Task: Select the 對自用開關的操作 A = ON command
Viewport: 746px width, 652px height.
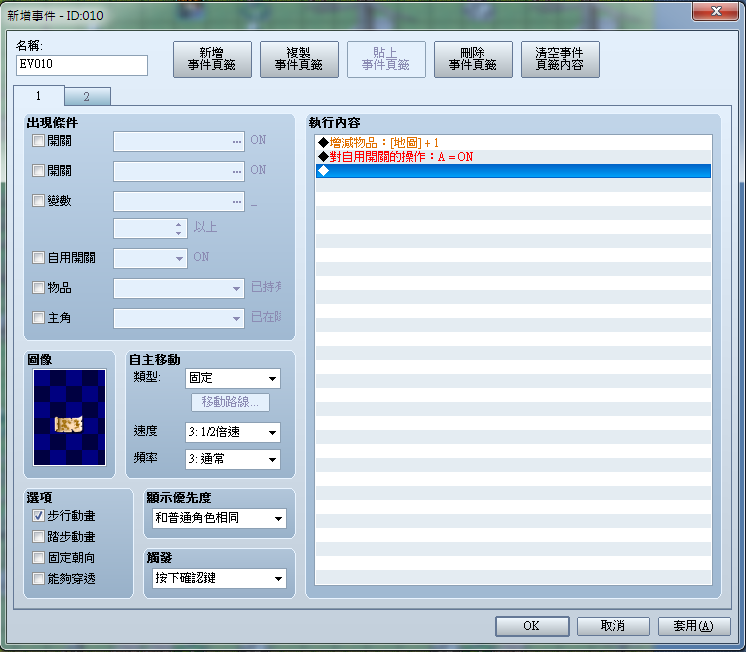Action: pos(513,157)
